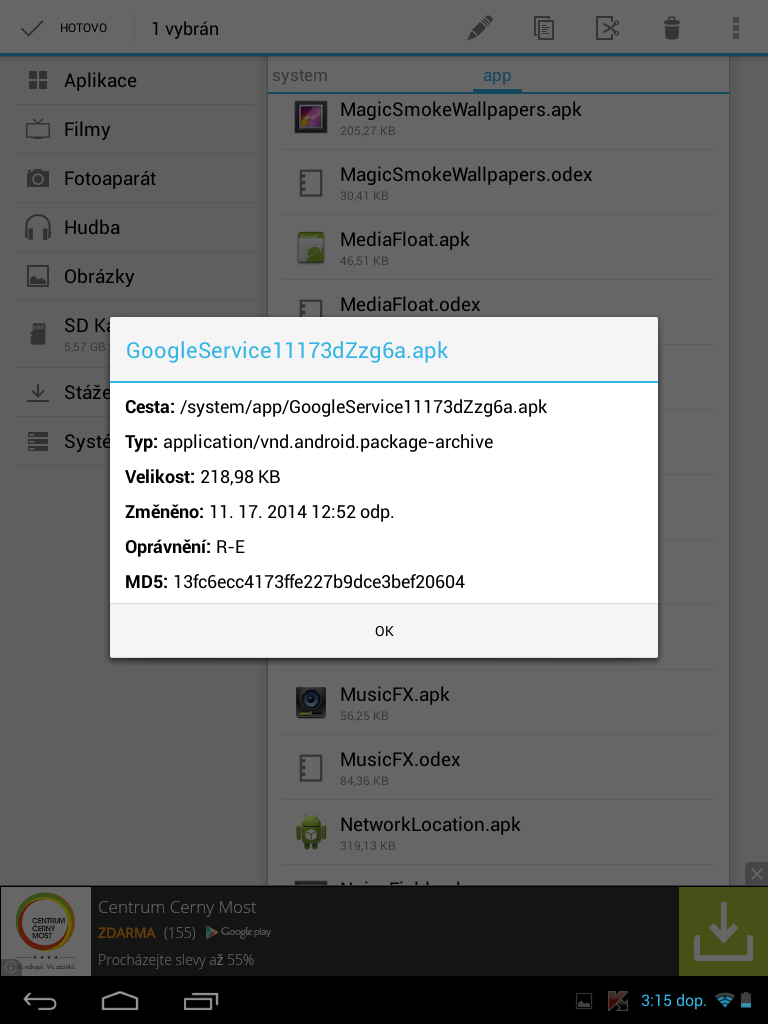Tap the NetworkLocation.apk list entry
This screenshot has width=768, height=1024.
430,832
